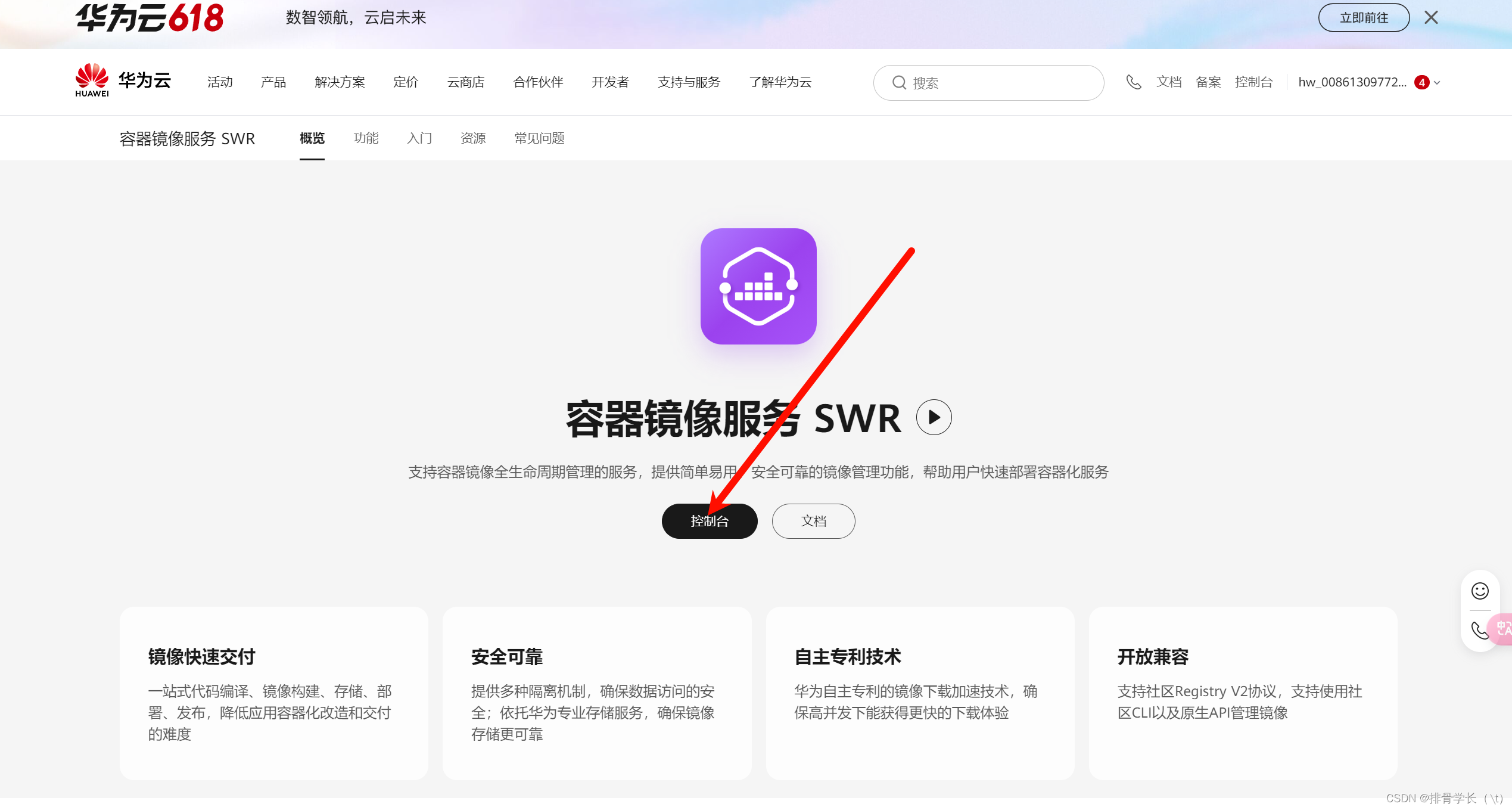Click the 安全可靠 card
The width and height of the screenshot is (1512, 810).
coord(597,693)
